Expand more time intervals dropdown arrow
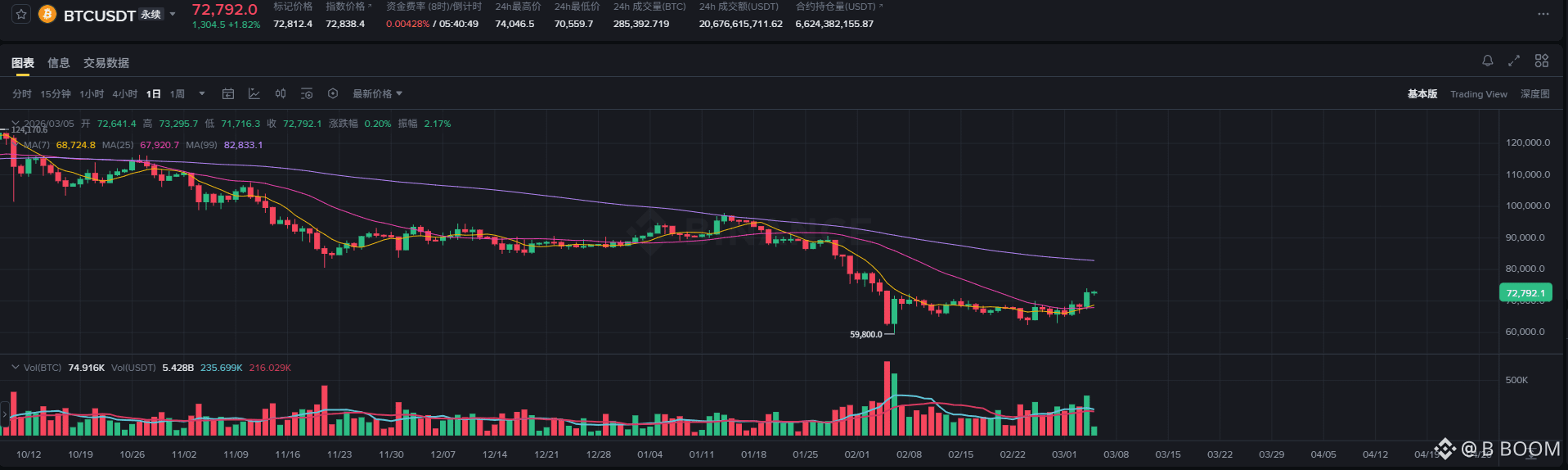Screen dimensions: 1568x470 202,94
